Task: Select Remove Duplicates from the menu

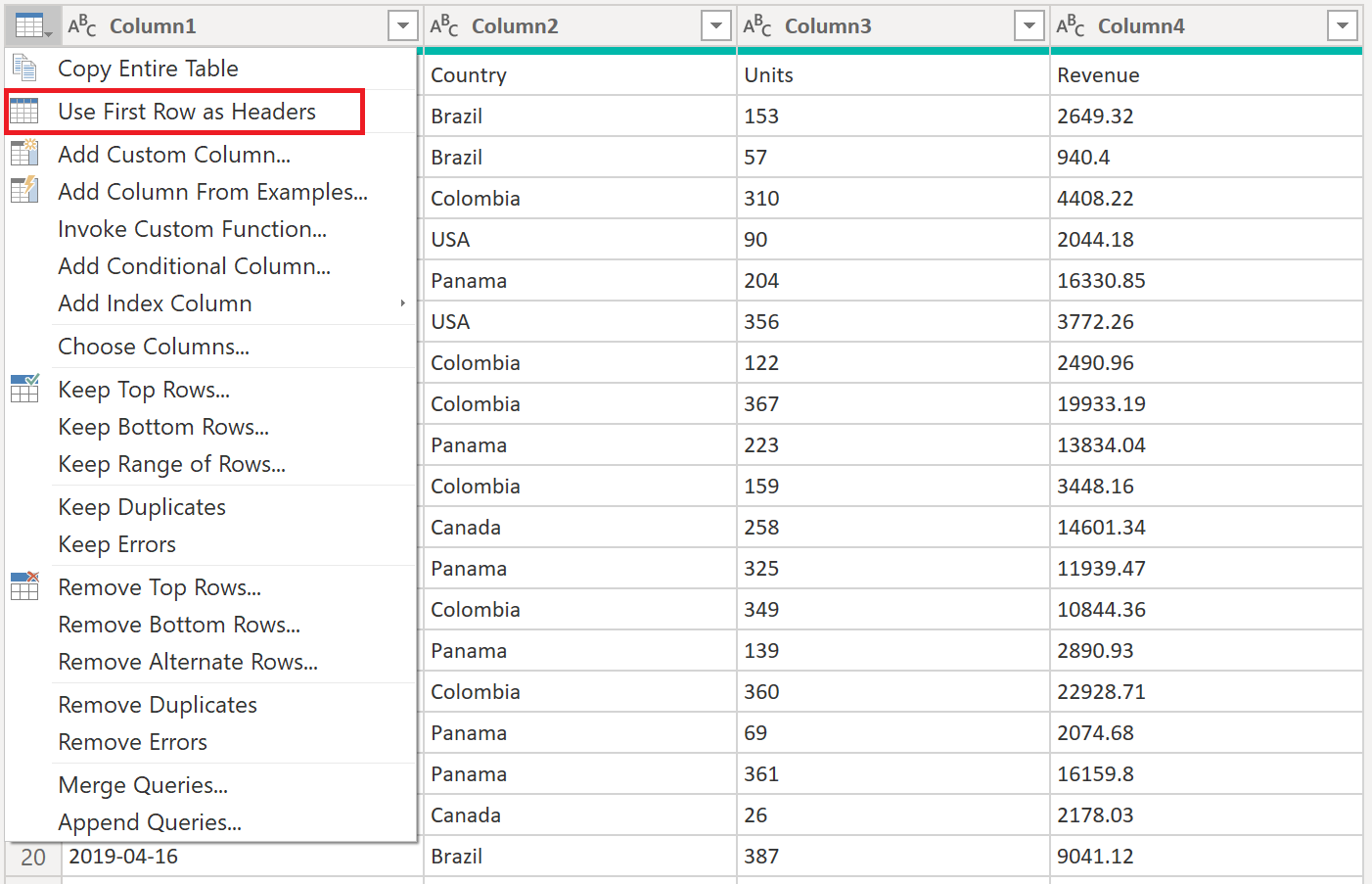Action: point(157,704)
